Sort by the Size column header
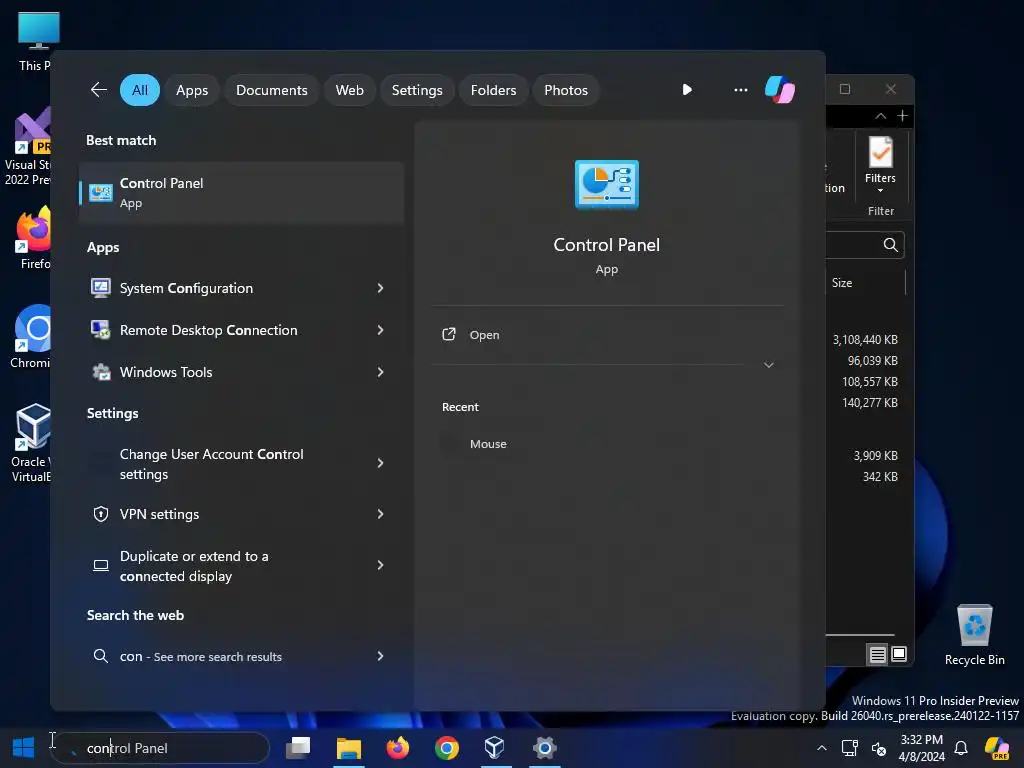The height and width of the screenshot is (768, 1024). pyautogui.click(x=842, y=283)
